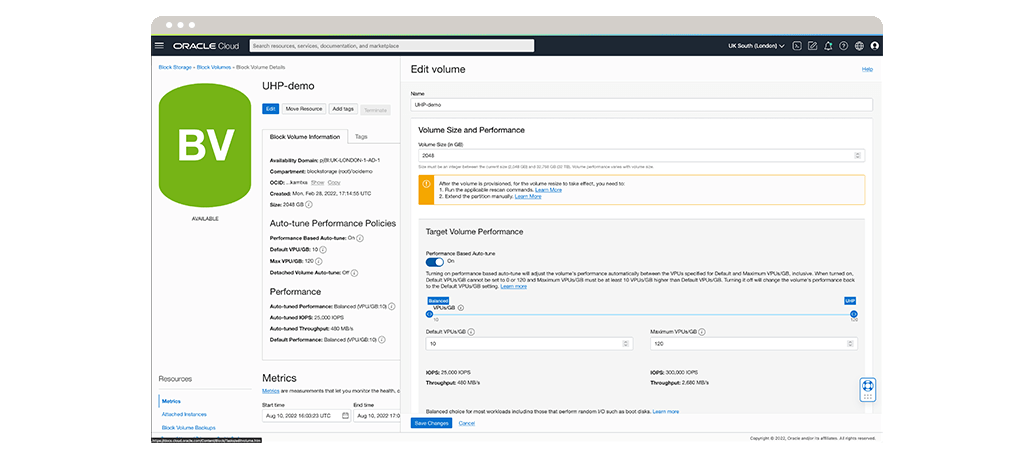Click the Default VPUs/GB input field

tap(529, 344)
